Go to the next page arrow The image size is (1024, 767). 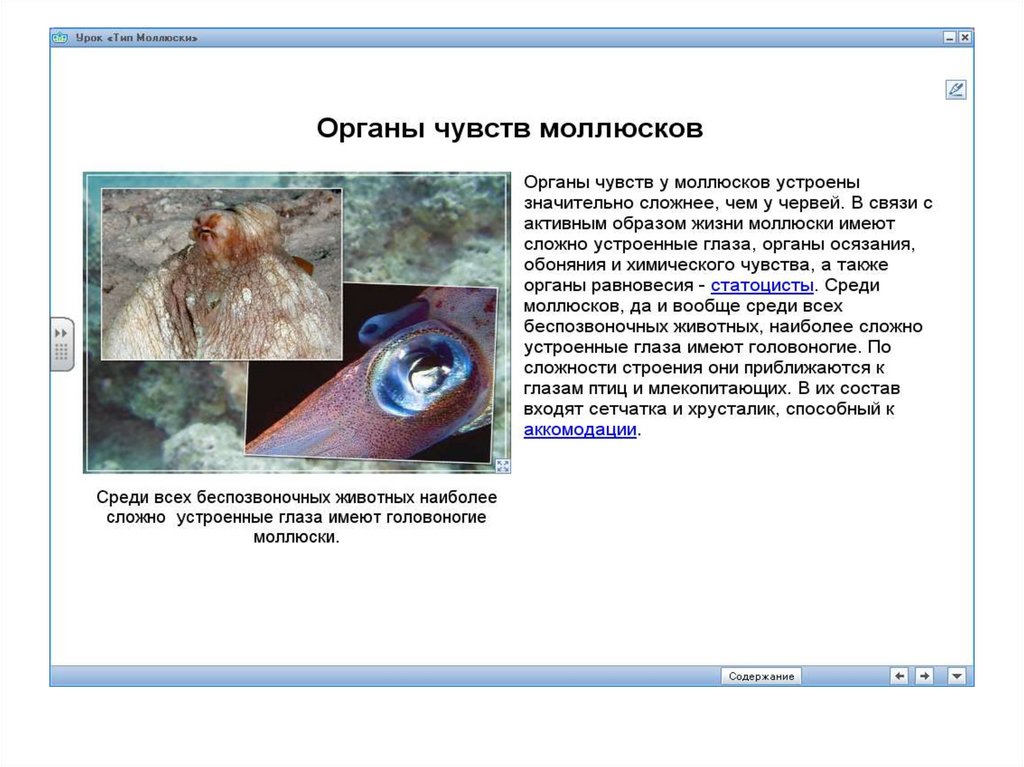(x=924, y=676)
